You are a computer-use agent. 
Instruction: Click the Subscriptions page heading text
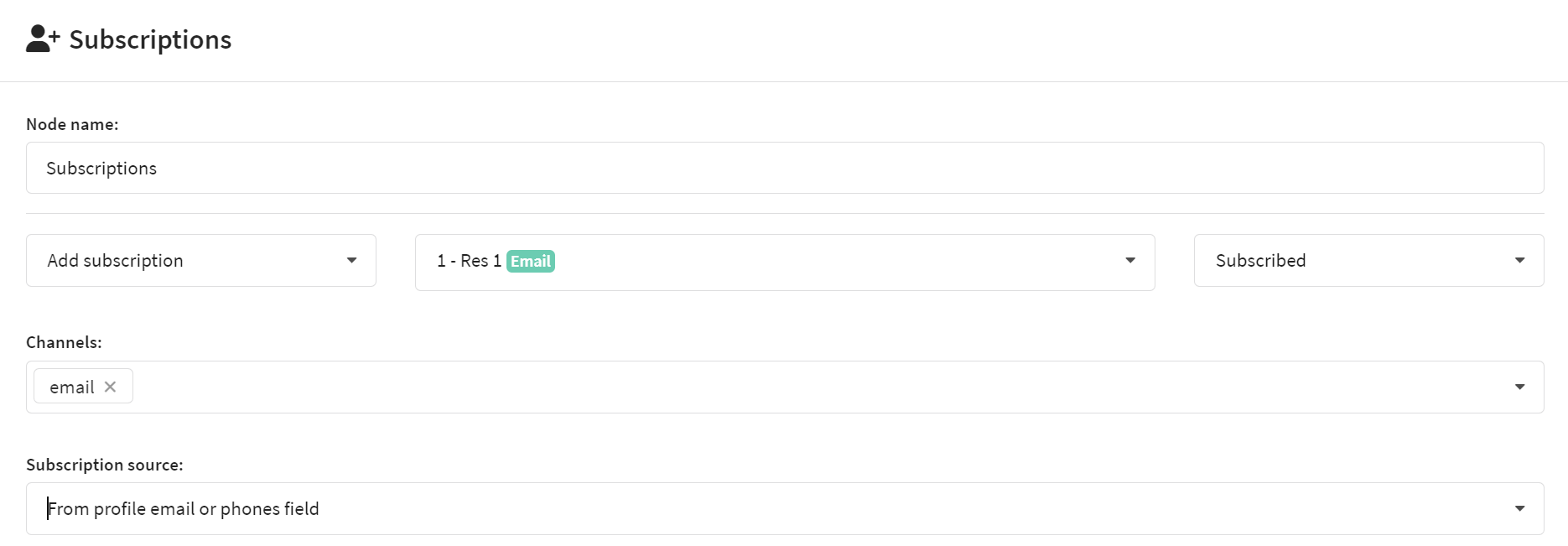tap(150, 39)
